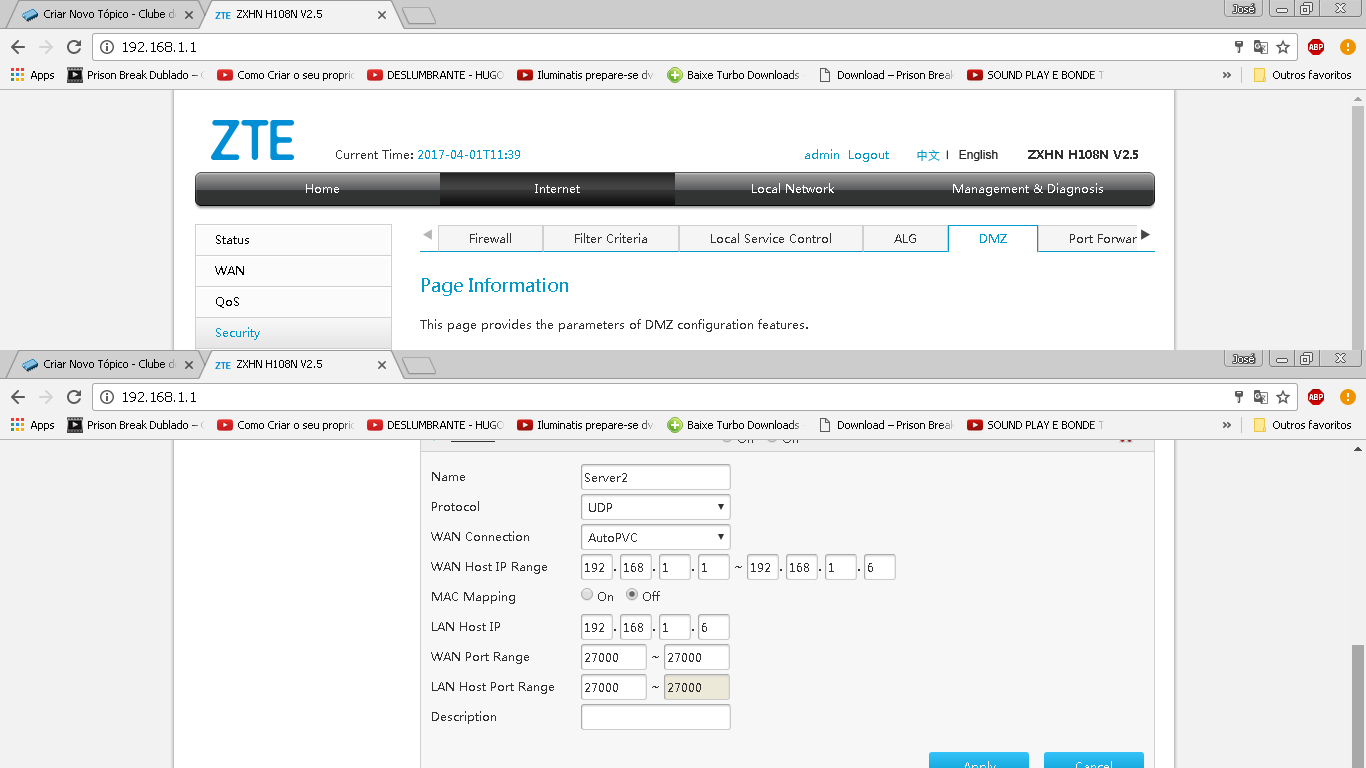Switch to Criar Novo Tópico tab upper window
The image size is (1366, 768).
(104, 15)
